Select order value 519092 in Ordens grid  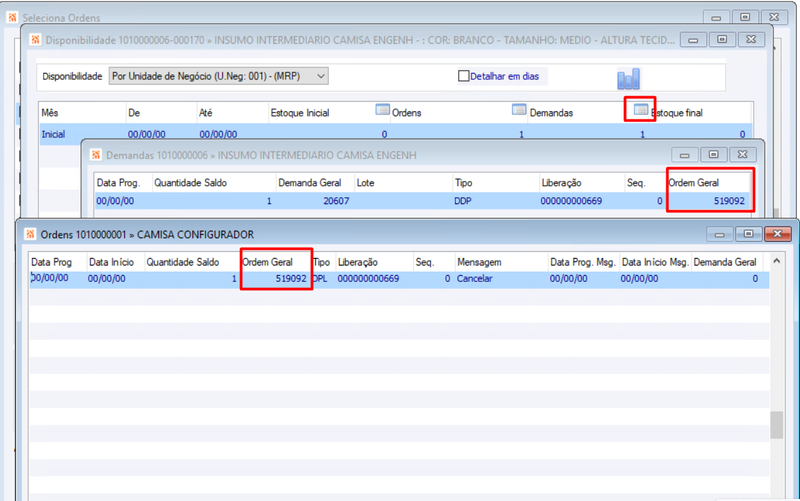point(291,279)
